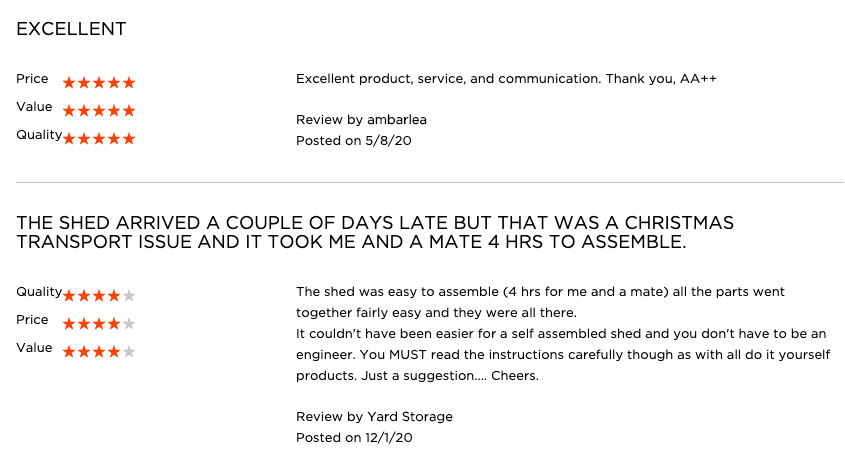Click the shed arrived late review title
Viewport: 845px width, 467px height.
[x=375, y=232]
